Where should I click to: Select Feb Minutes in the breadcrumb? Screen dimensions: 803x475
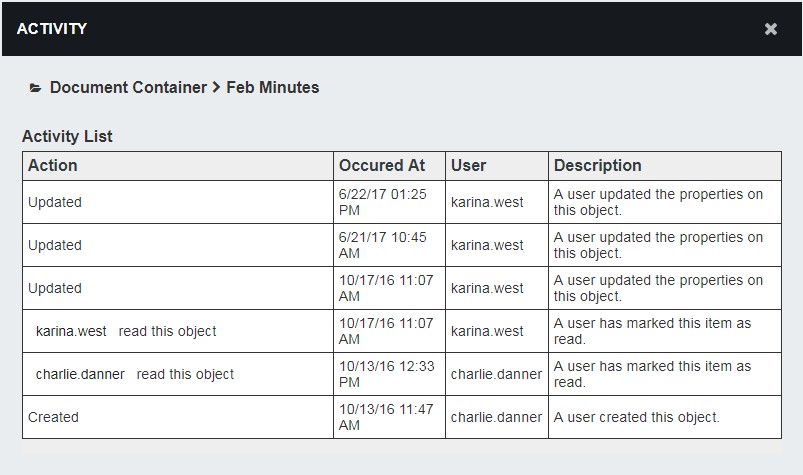[x=273, y=88]
